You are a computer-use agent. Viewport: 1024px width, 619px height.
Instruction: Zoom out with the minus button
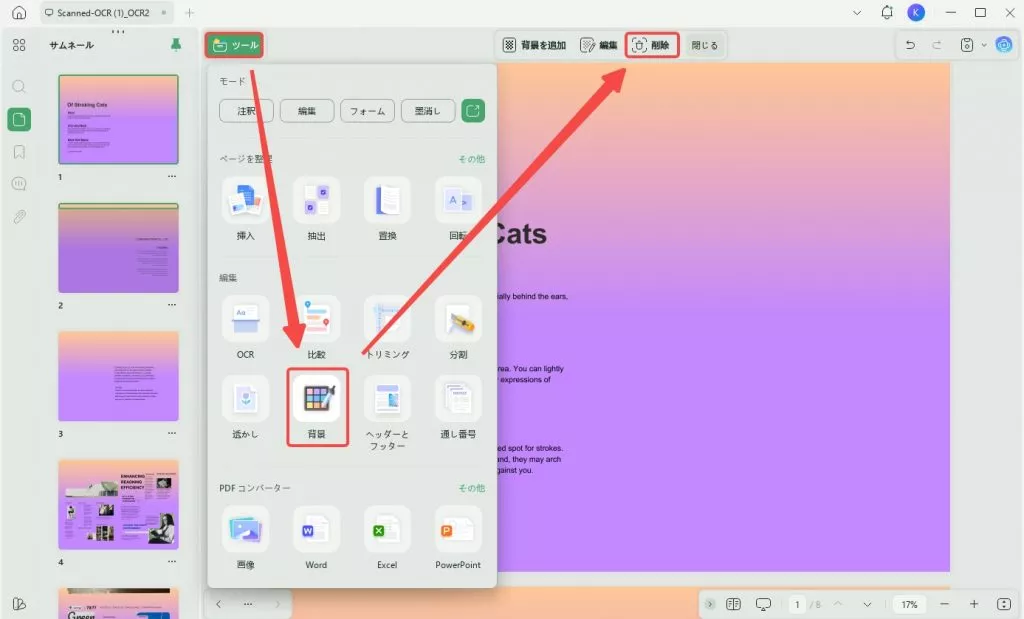click(944, 605)
